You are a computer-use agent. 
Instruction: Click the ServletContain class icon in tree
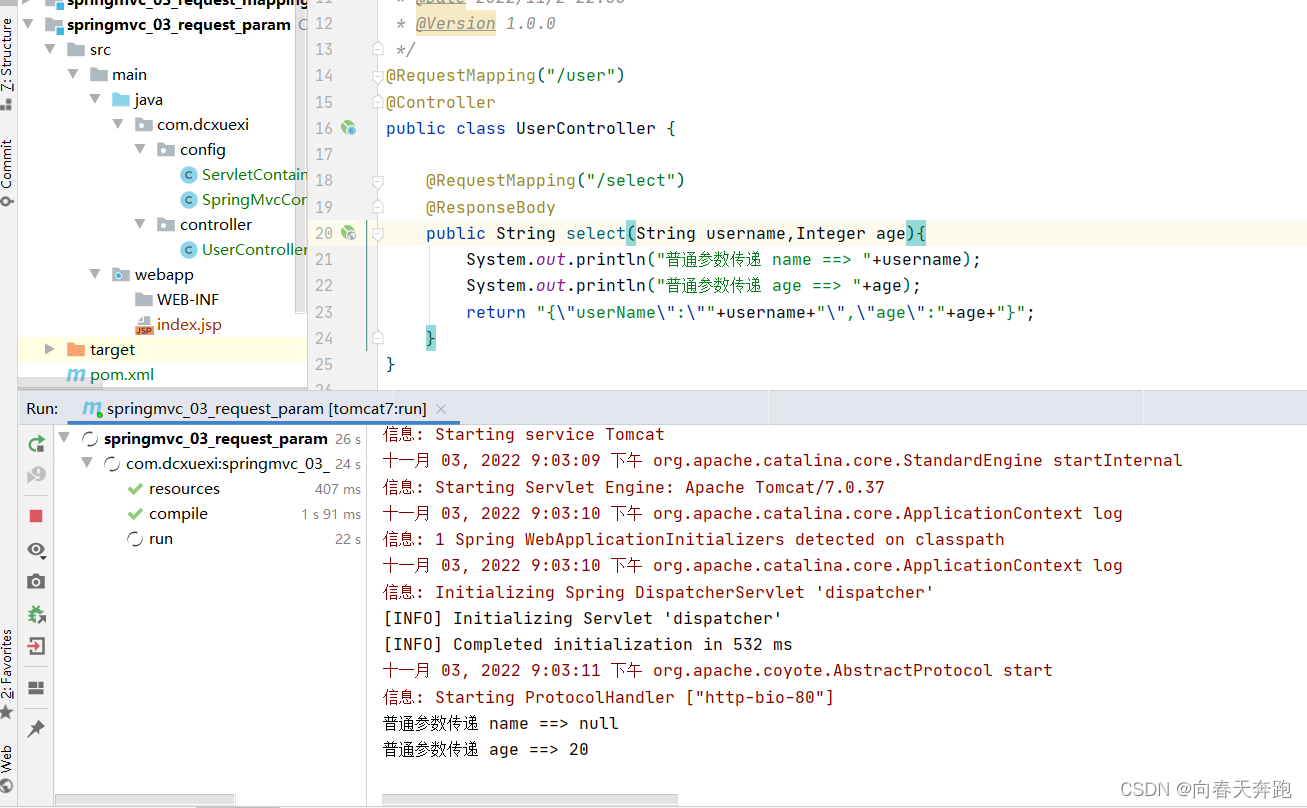pos(188,175)
